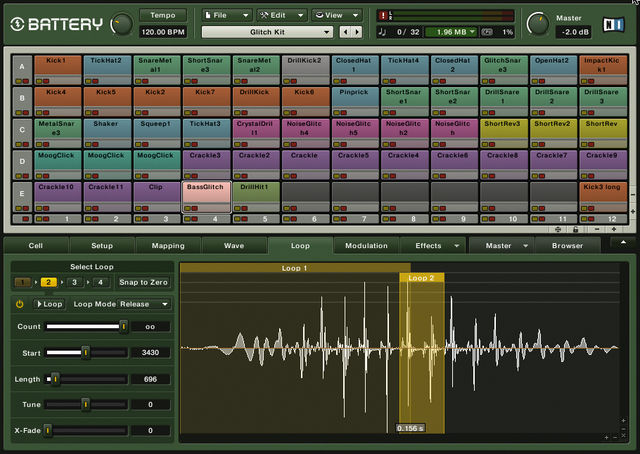Select loop number 4
Image resolution: width=640 pixels, height=454 pixels.
click(100, 282)
